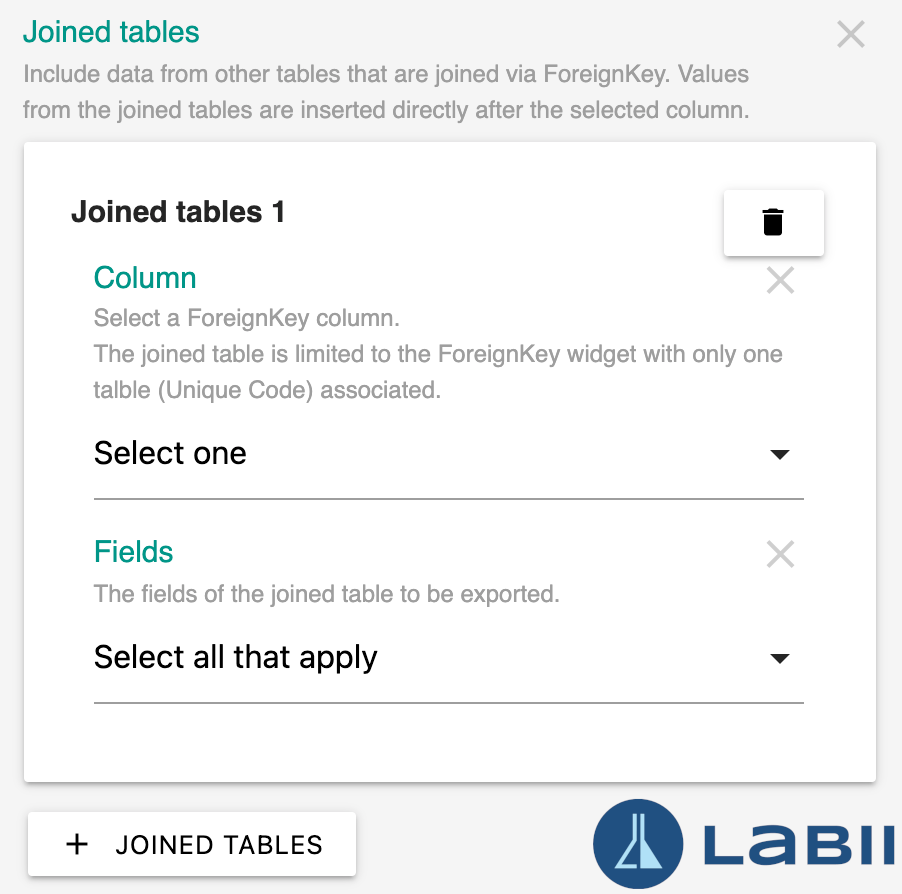Open 'Select all that apply' Fields dropdown
The image size is (902, 894).
point(449,657)
